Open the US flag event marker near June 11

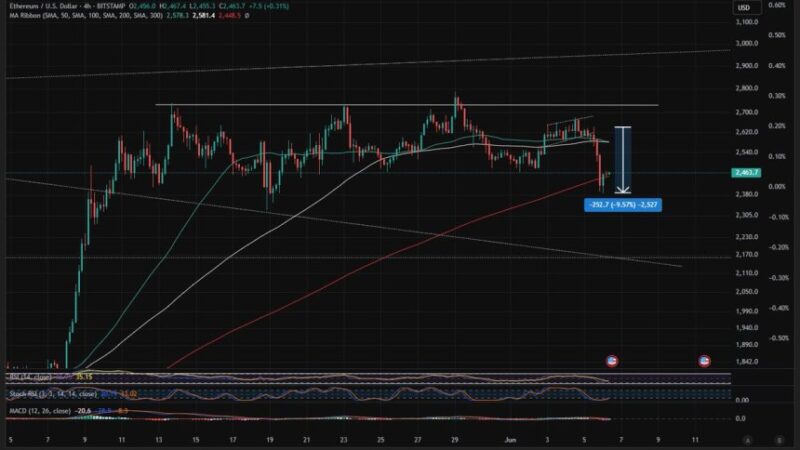coord(704,361)
